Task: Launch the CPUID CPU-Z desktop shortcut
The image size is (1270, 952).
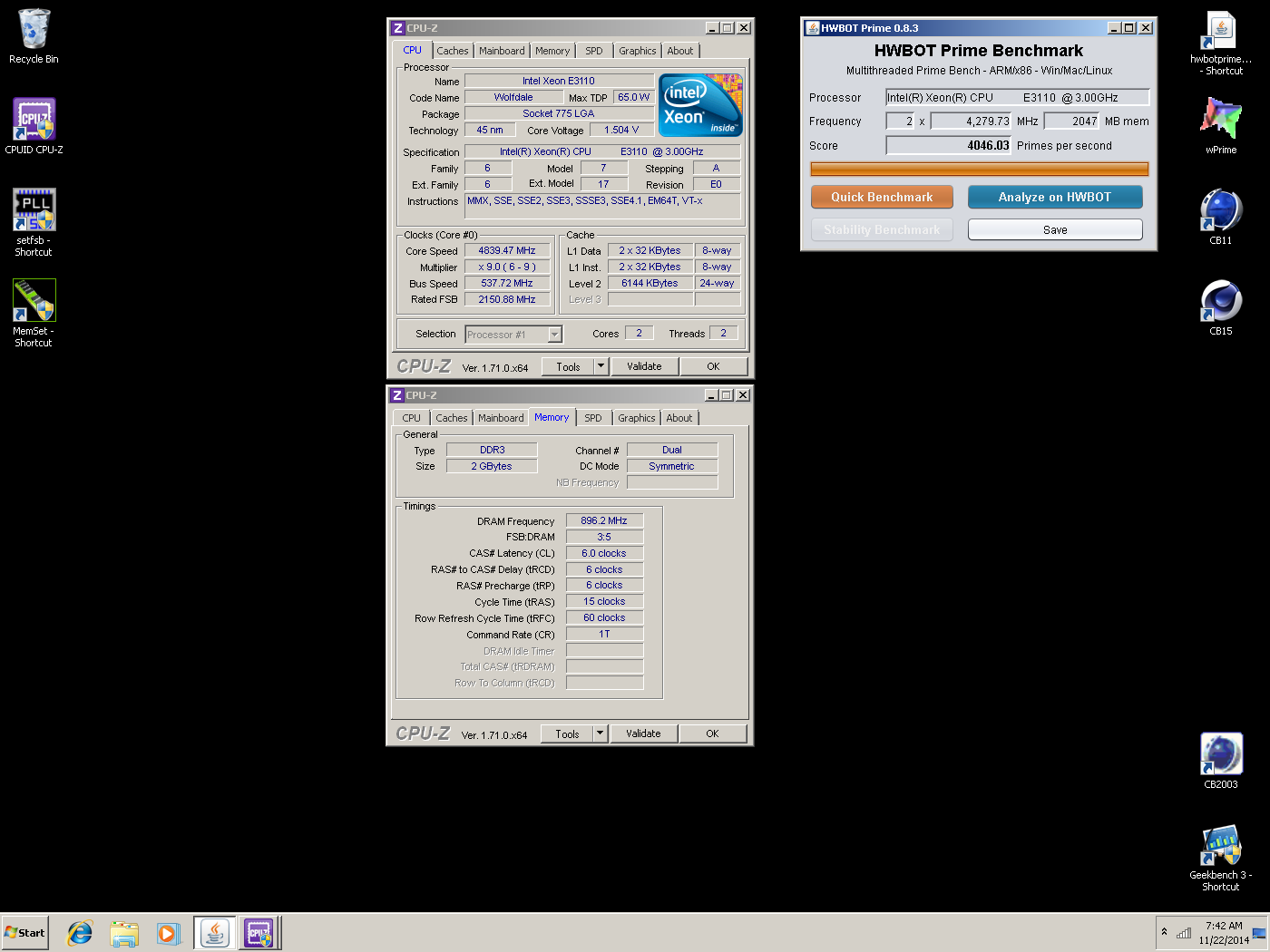Action: coord(34,126)
